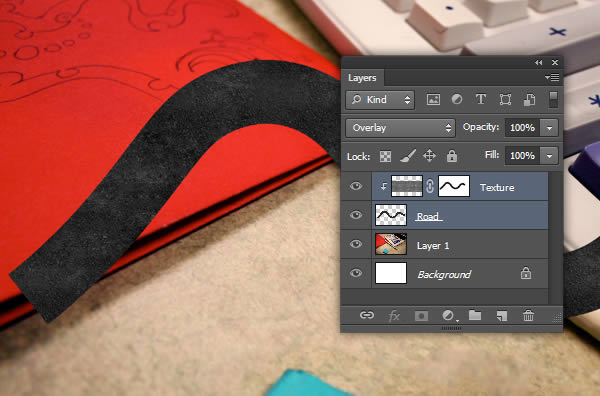
Task: Toggle the layer filtering on/off switch
Action: pos(553,99)
